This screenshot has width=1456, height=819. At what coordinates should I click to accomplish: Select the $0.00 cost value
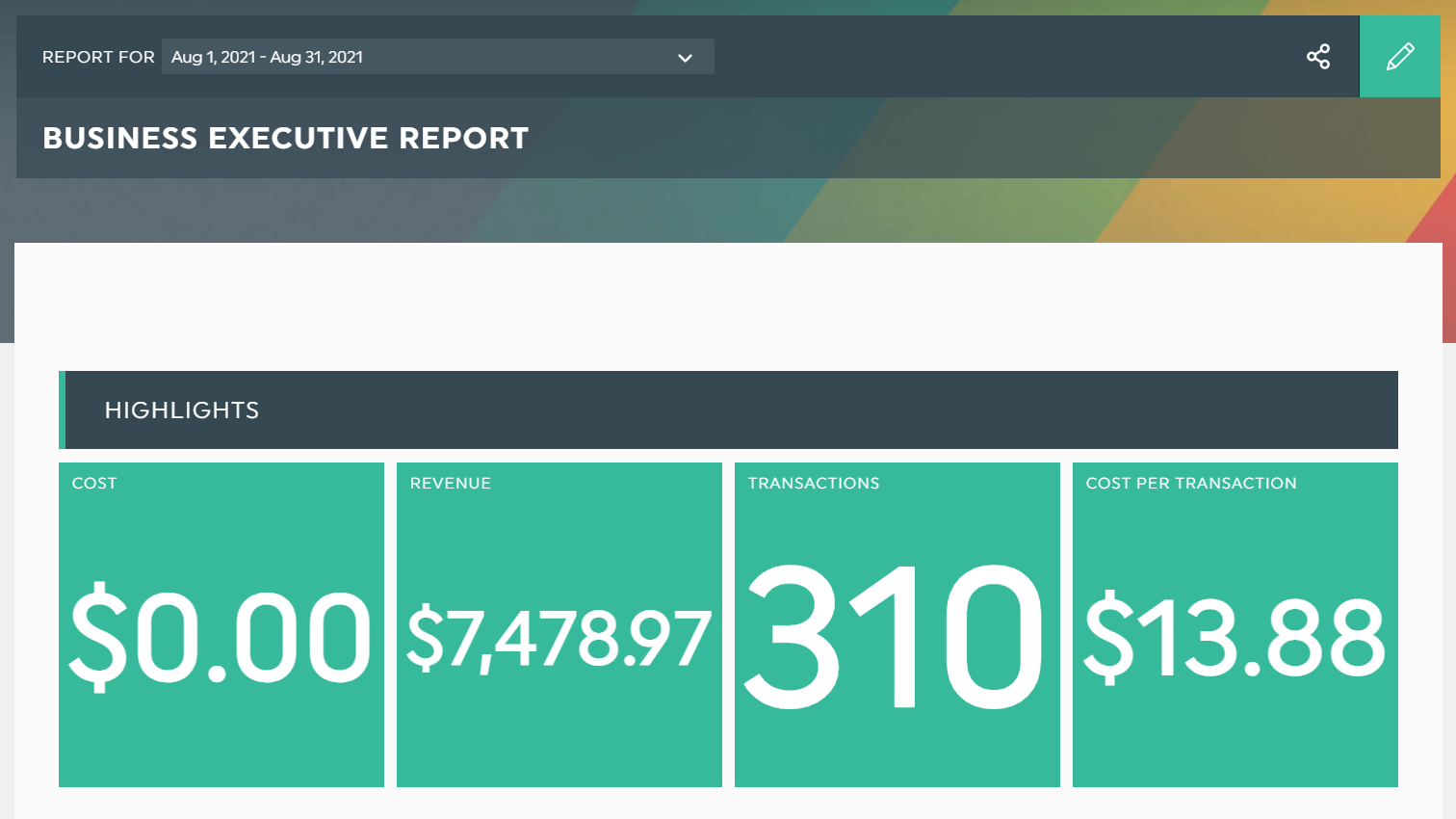coord(221,638)
